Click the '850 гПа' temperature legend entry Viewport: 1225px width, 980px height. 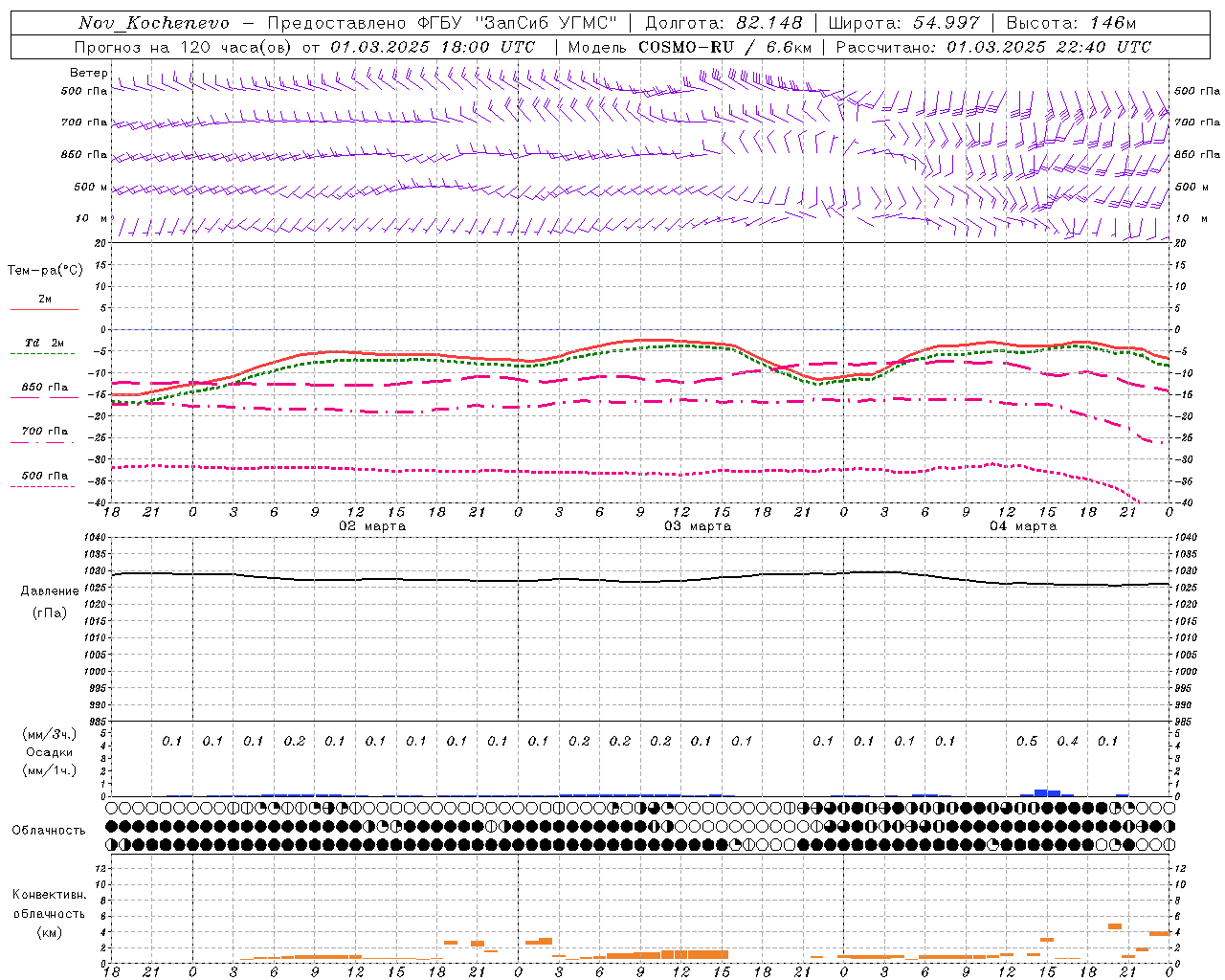(44, 388)
